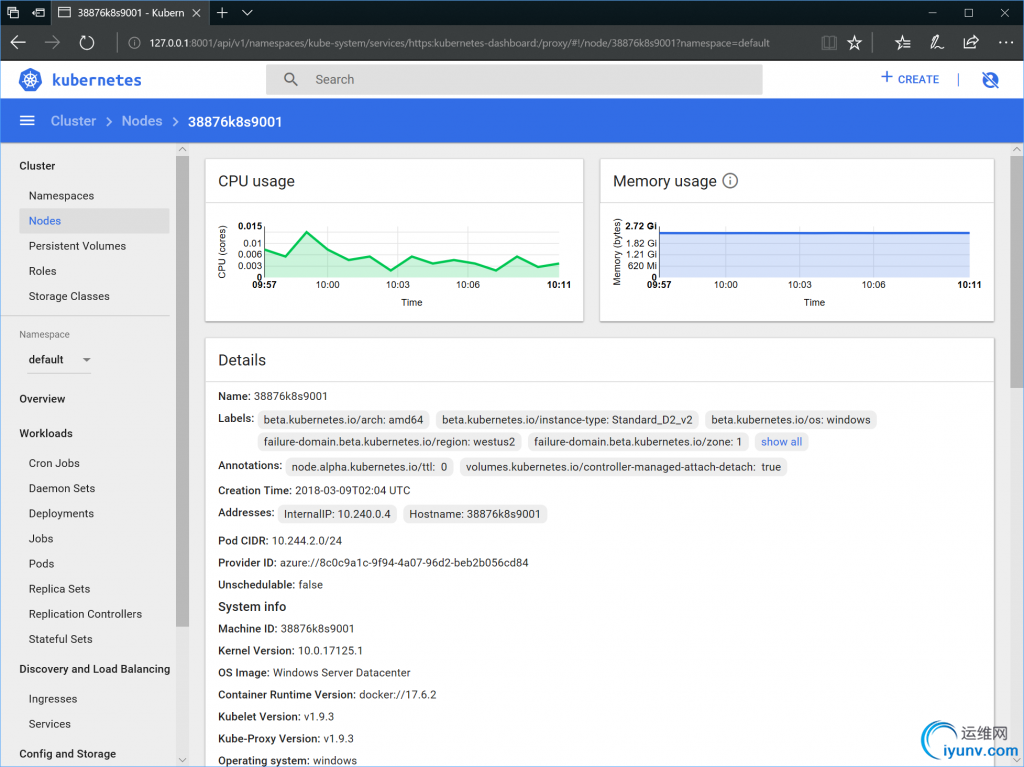Click the Search input field
Screen dimensions: 1024x767
pyautogui.click(x=514, y=80)
